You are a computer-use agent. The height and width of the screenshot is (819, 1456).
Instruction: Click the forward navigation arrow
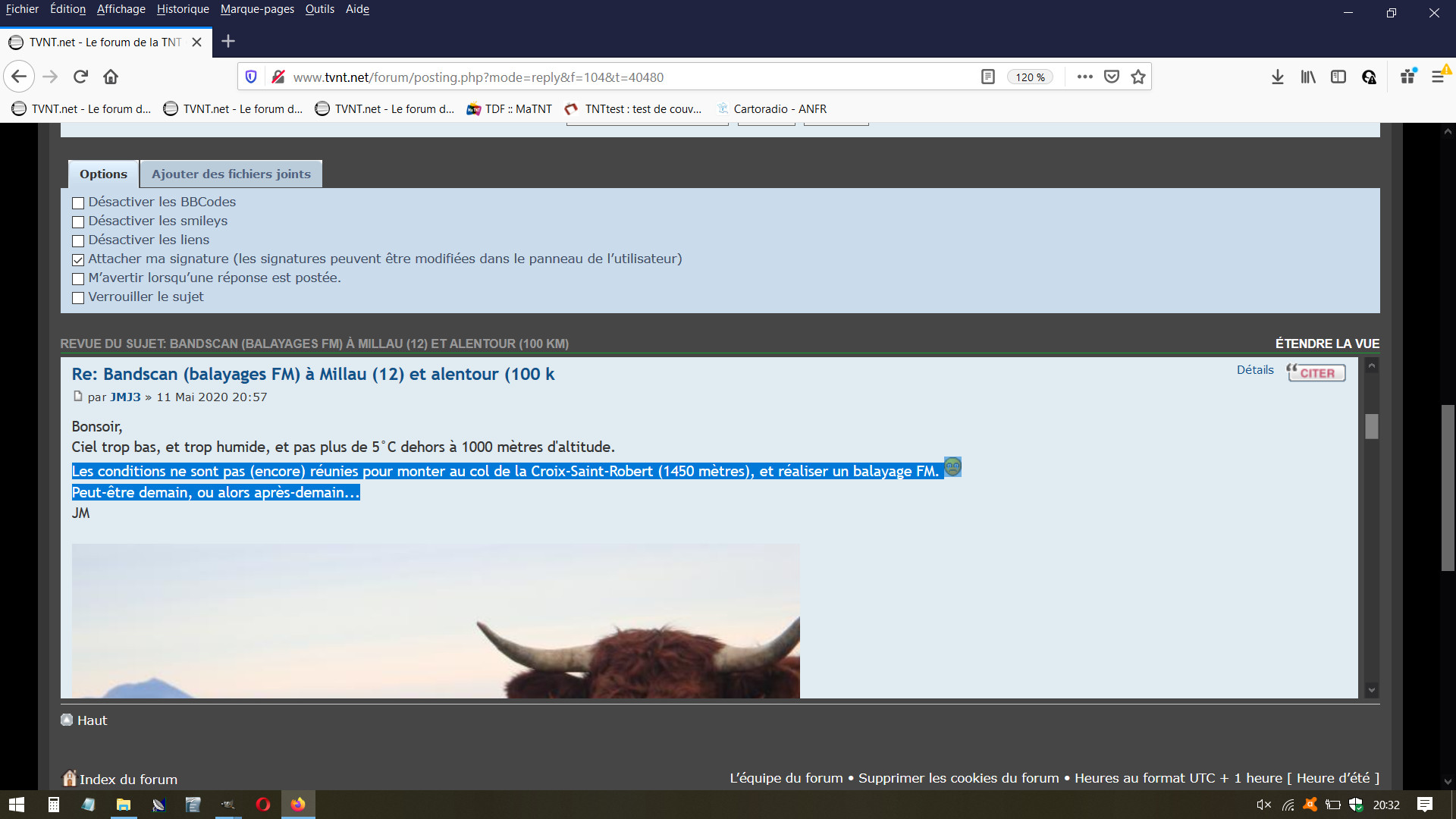click(50, 77)
